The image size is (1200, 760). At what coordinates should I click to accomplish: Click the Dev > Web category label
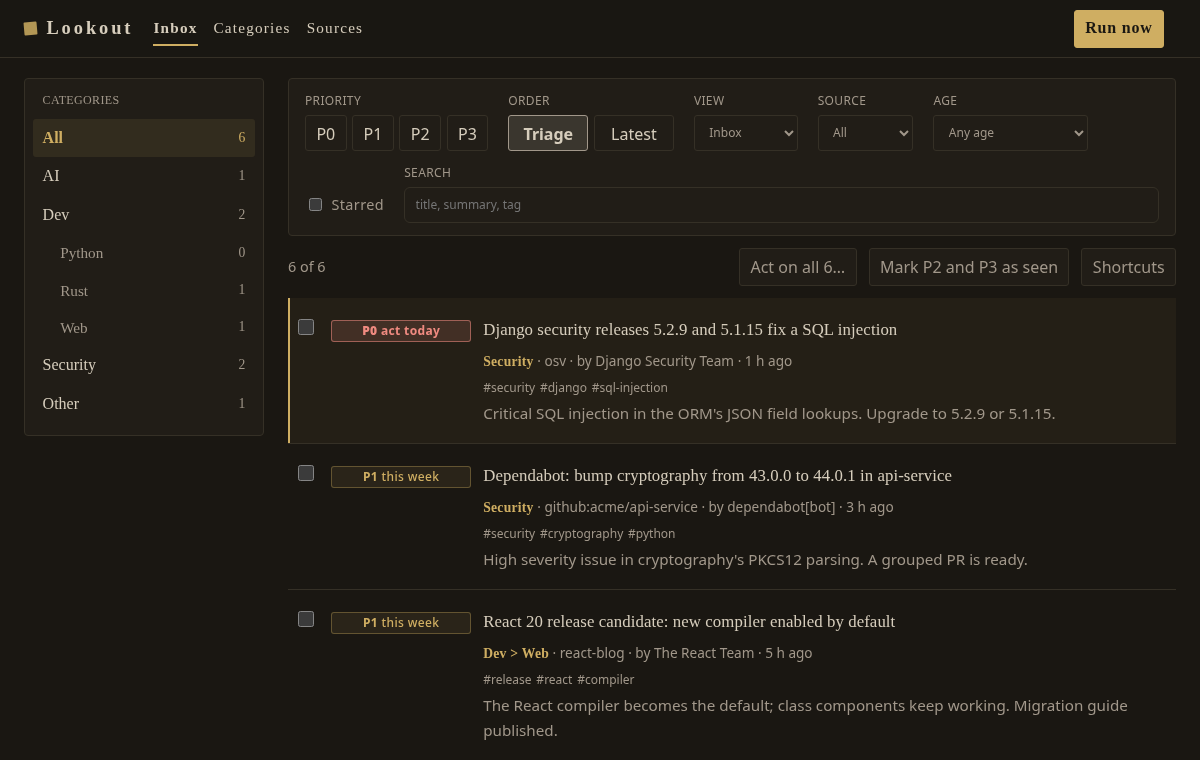tap(516, 653)
